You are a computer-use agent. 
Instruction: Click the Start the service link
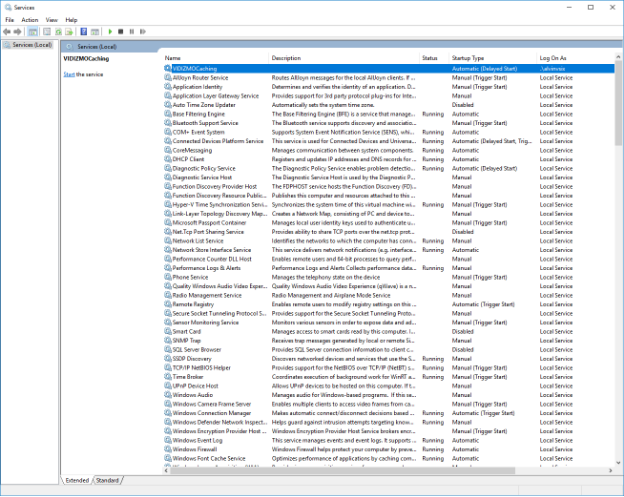(x=69, y=75)
